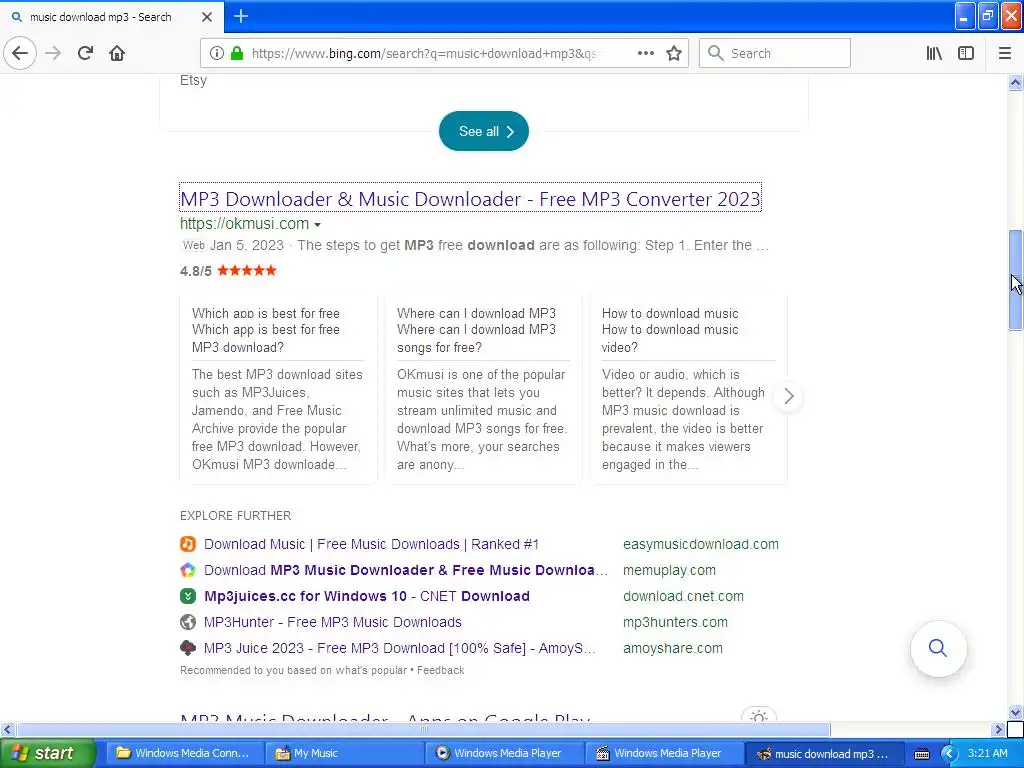Click horizontal scrollbar right arrow
Screen dimensions: 1024x768
[998, 729]
